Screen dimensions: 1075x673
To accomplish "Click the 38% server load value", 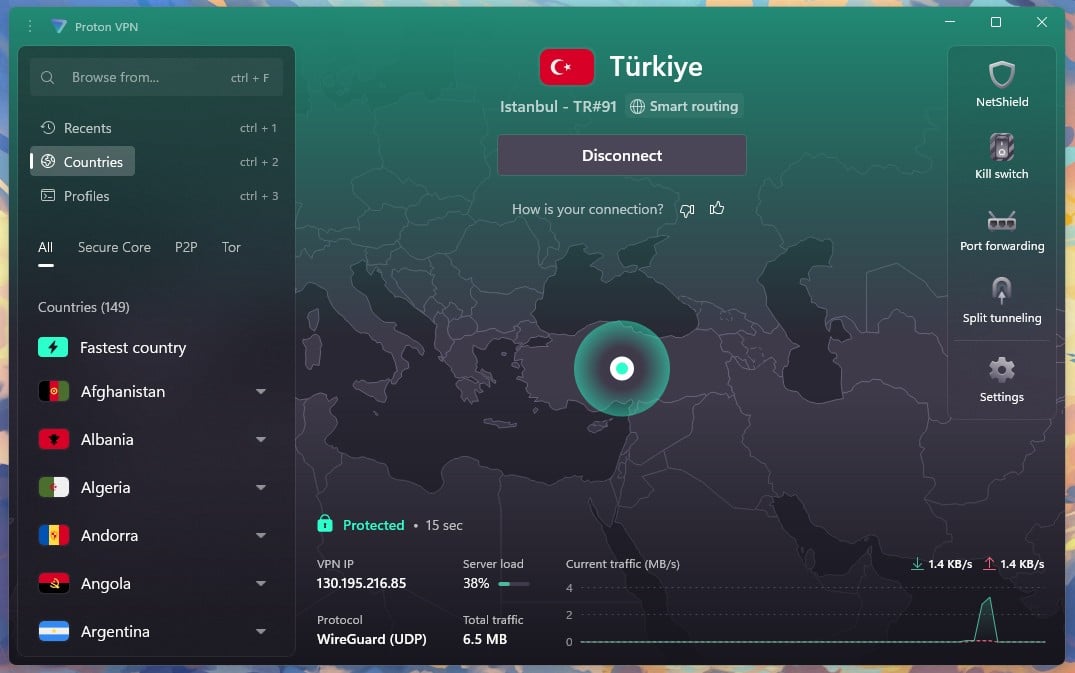I will 476,583.
